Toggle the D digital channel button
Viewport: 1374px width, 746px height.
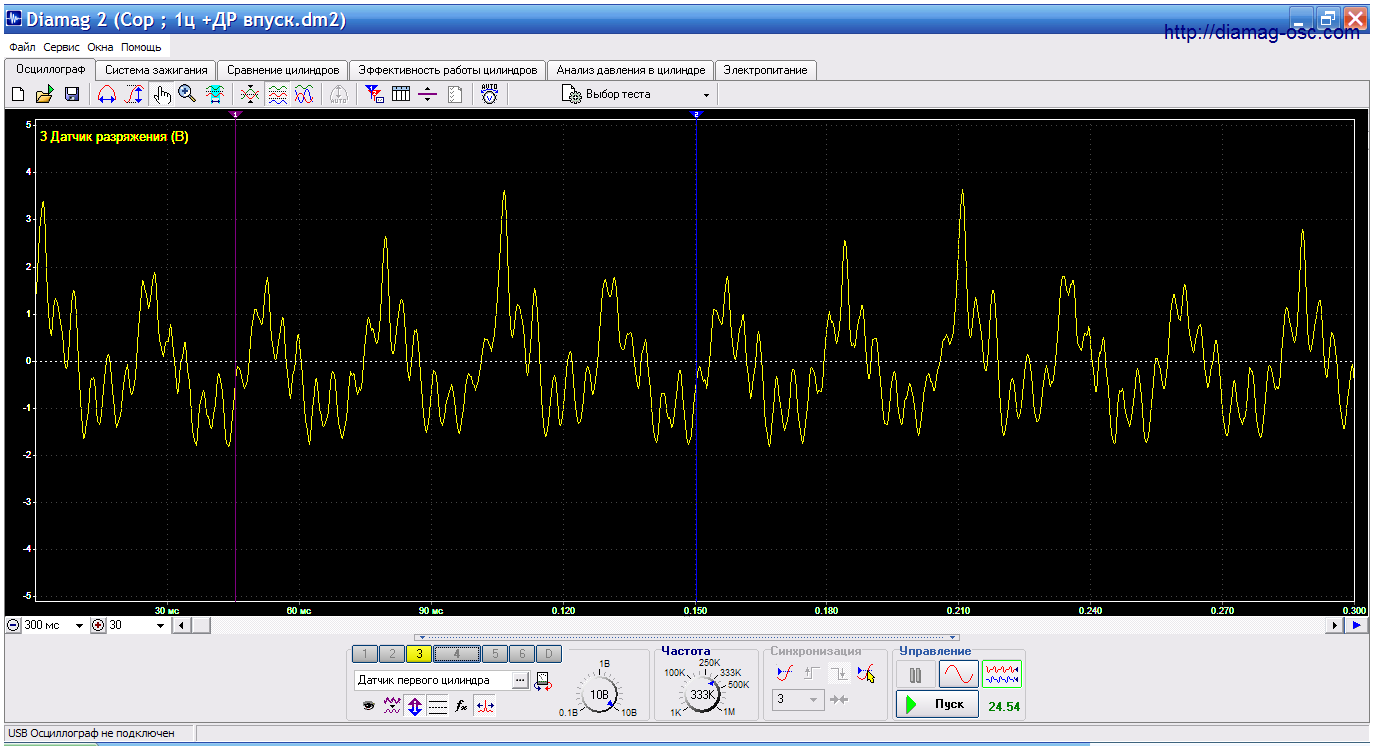click(x=548, y=654)
